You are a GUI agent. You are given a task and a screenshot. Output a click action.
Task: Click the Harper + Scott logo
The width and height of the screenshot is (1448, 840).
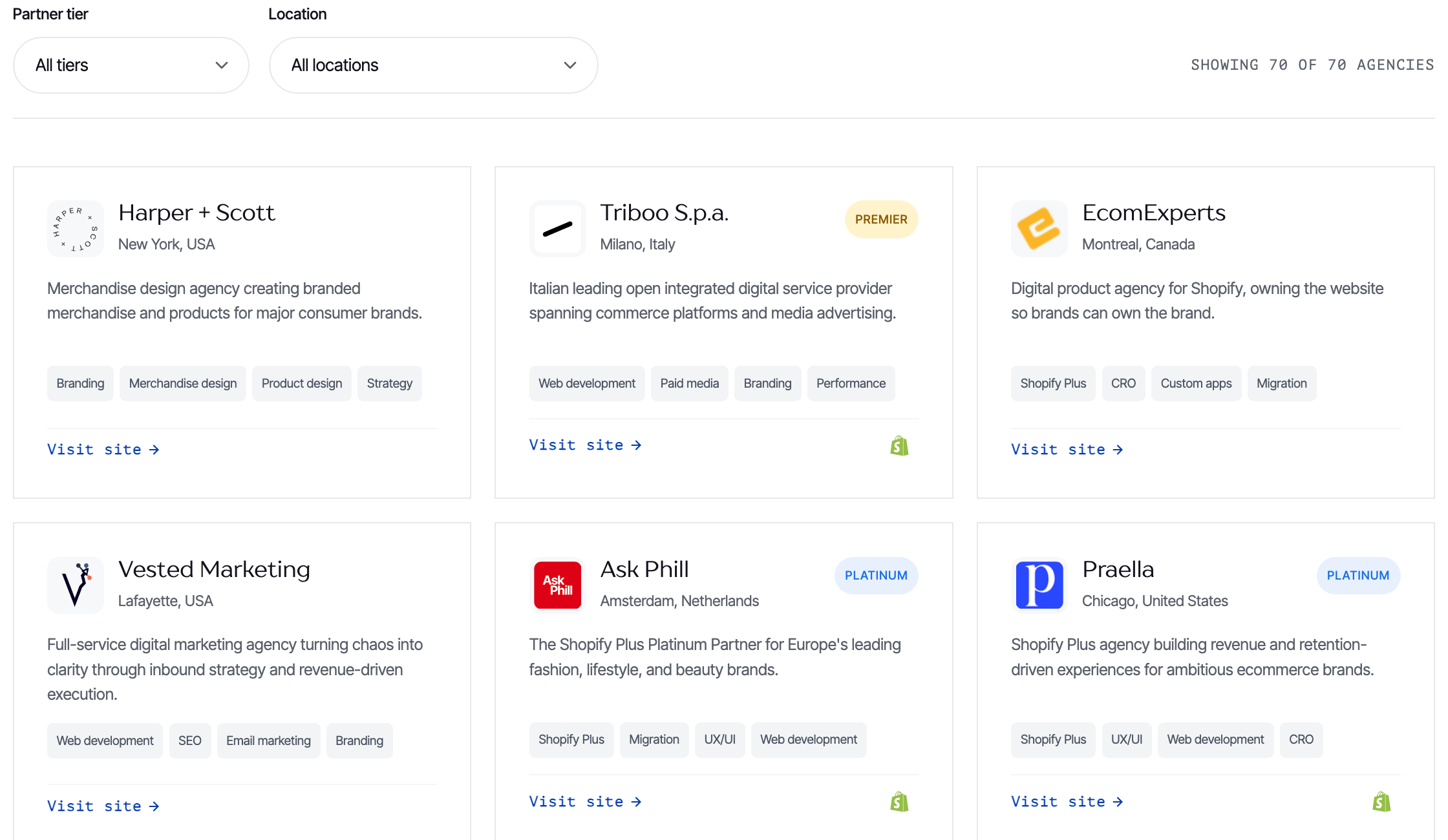tap(76, 229)
